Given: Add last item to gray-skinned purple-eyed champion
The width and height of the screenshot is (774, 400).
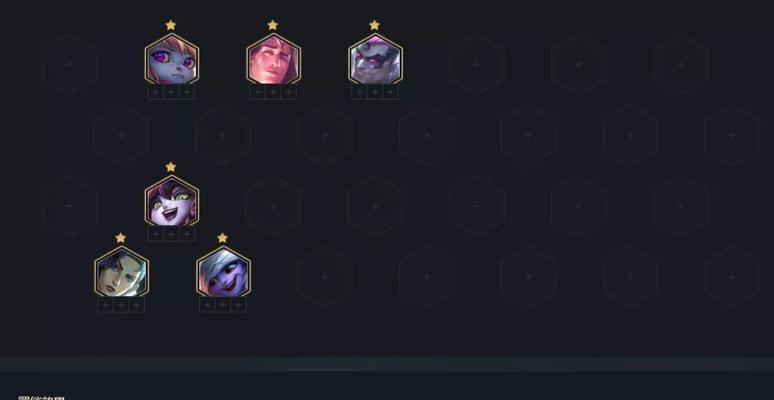Looking at the screenshot, I should coord(390,92).
